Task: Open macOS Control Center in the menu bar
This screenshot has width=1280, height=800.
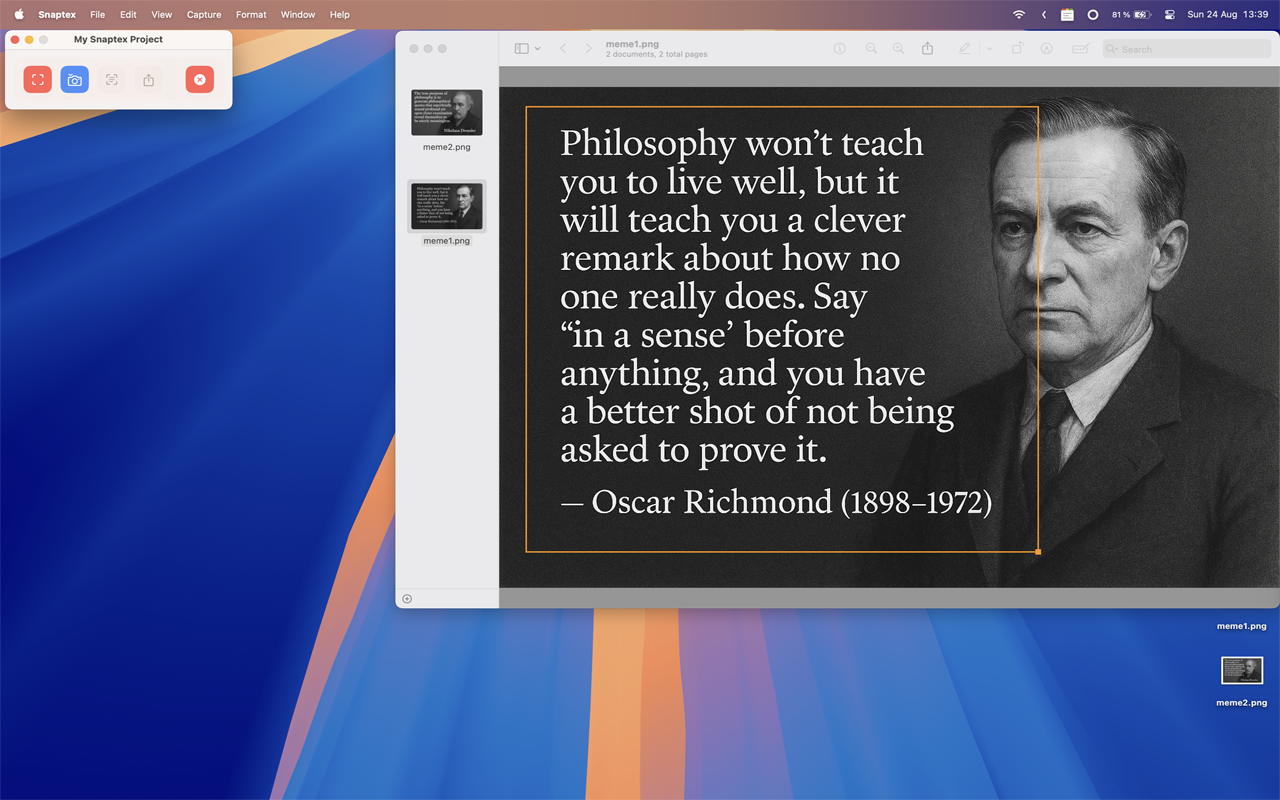Action: pos(1169,15)
